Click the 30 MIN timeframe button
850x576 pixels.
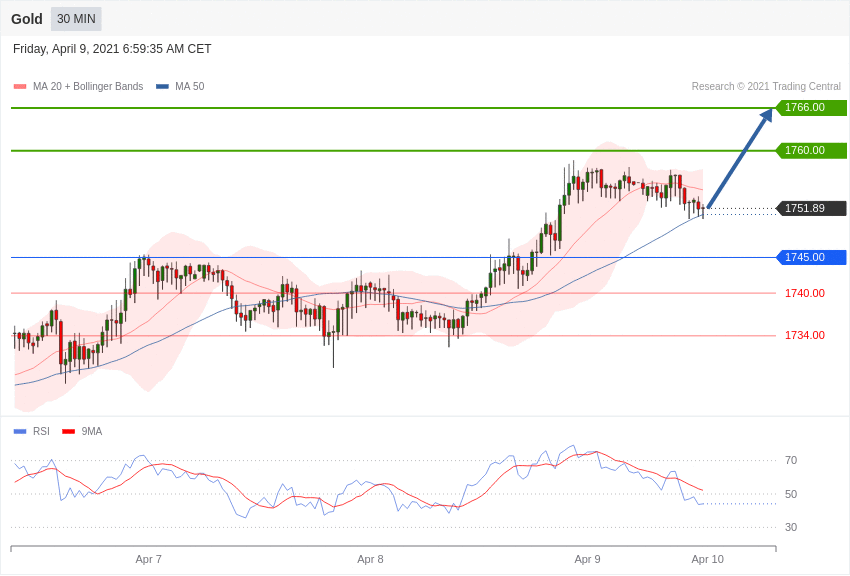point(76,19)
